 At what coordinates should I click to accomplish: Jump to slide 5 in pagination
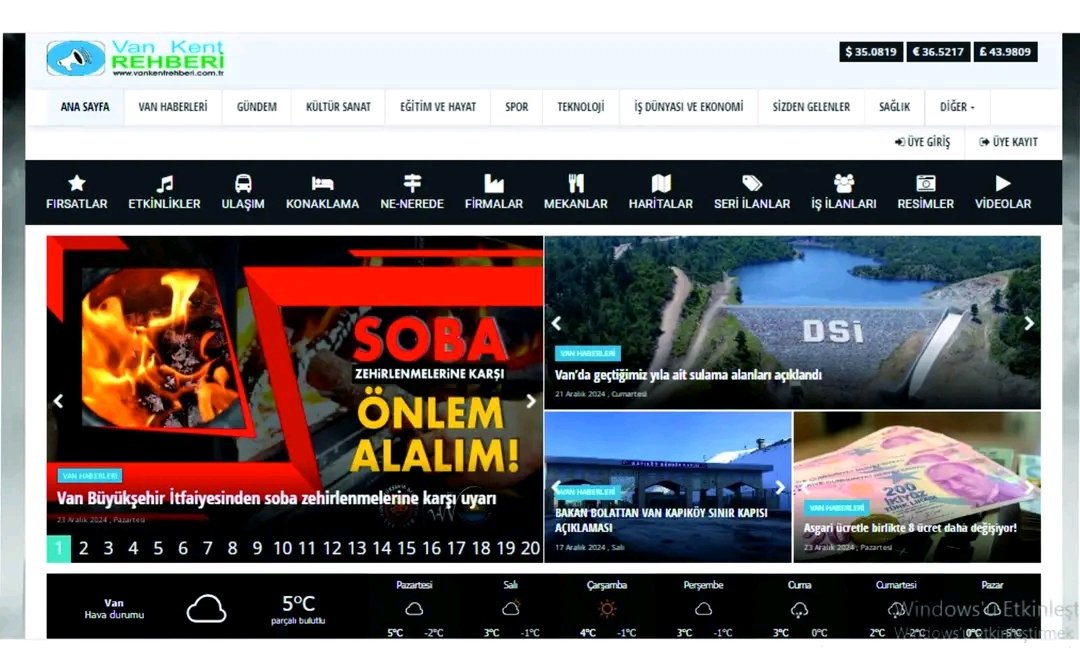click(x=158, y=548)
